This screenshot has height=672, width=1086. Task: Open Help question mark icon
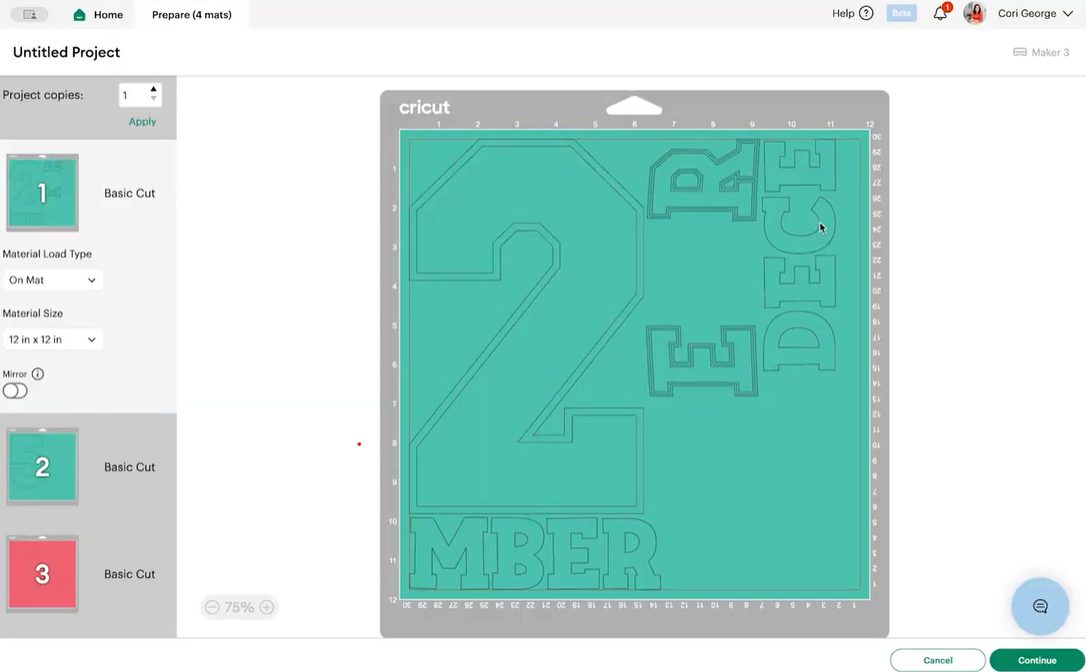coord(866,13)
